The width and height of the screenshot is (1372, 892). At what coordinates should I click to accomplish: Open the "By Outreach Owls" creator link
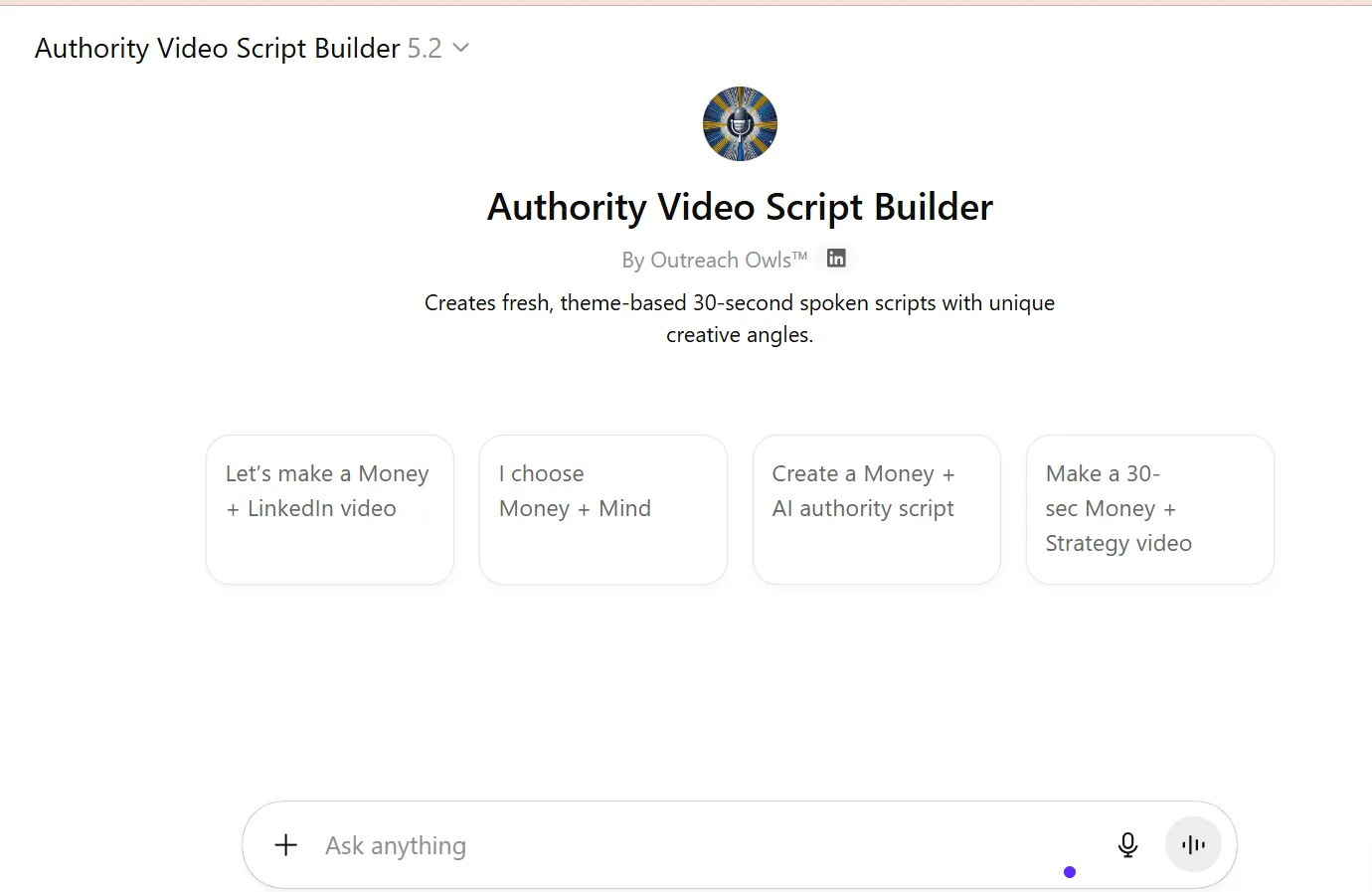(x=706, y=261)
